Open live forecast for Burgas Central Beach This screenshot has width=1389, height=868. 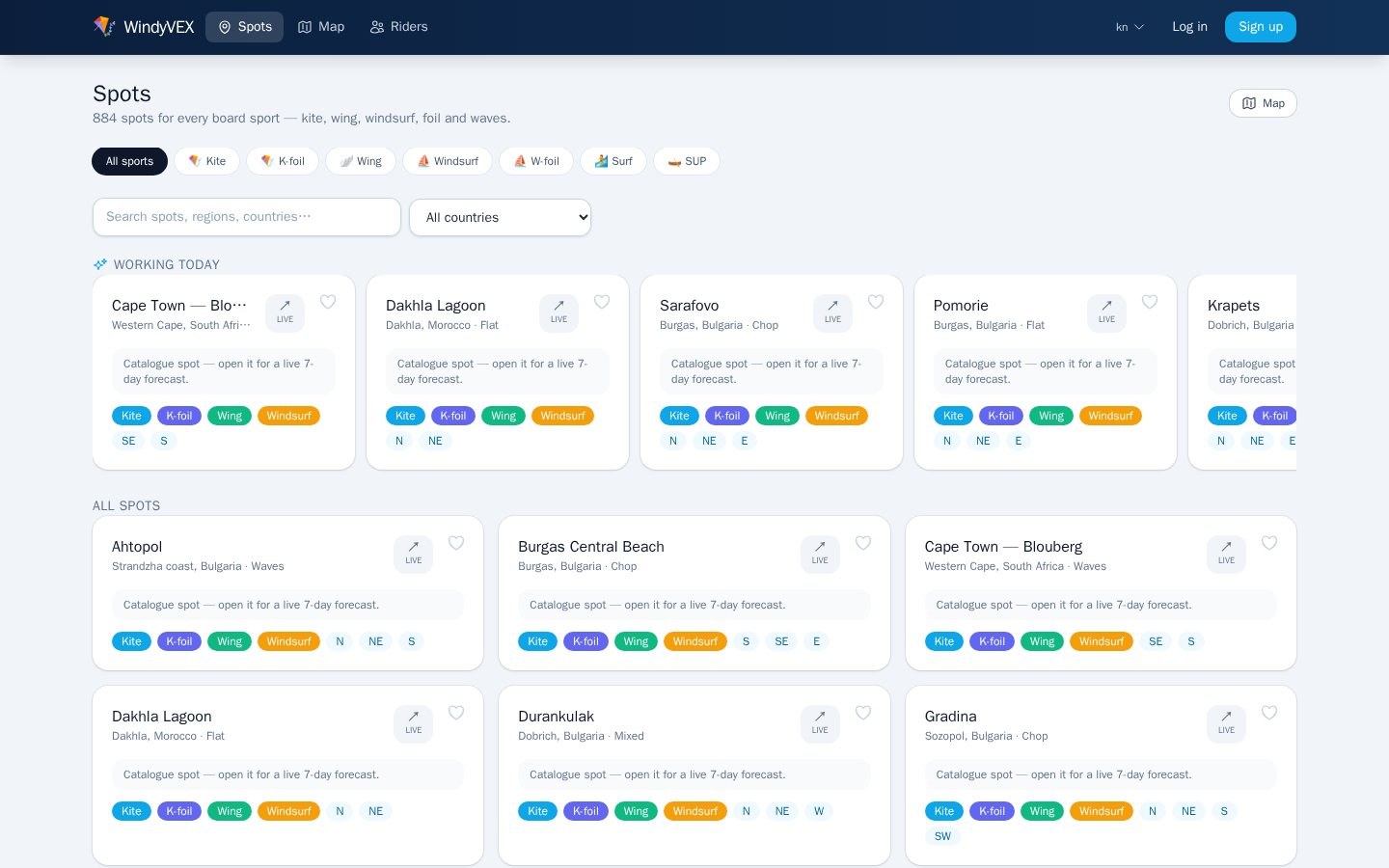pos(820,554)
